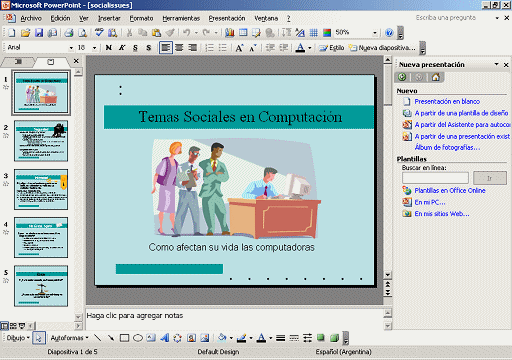
Task: Open the Arial font name dropdown
Action: pyautogui.click(x=71, y=48)
